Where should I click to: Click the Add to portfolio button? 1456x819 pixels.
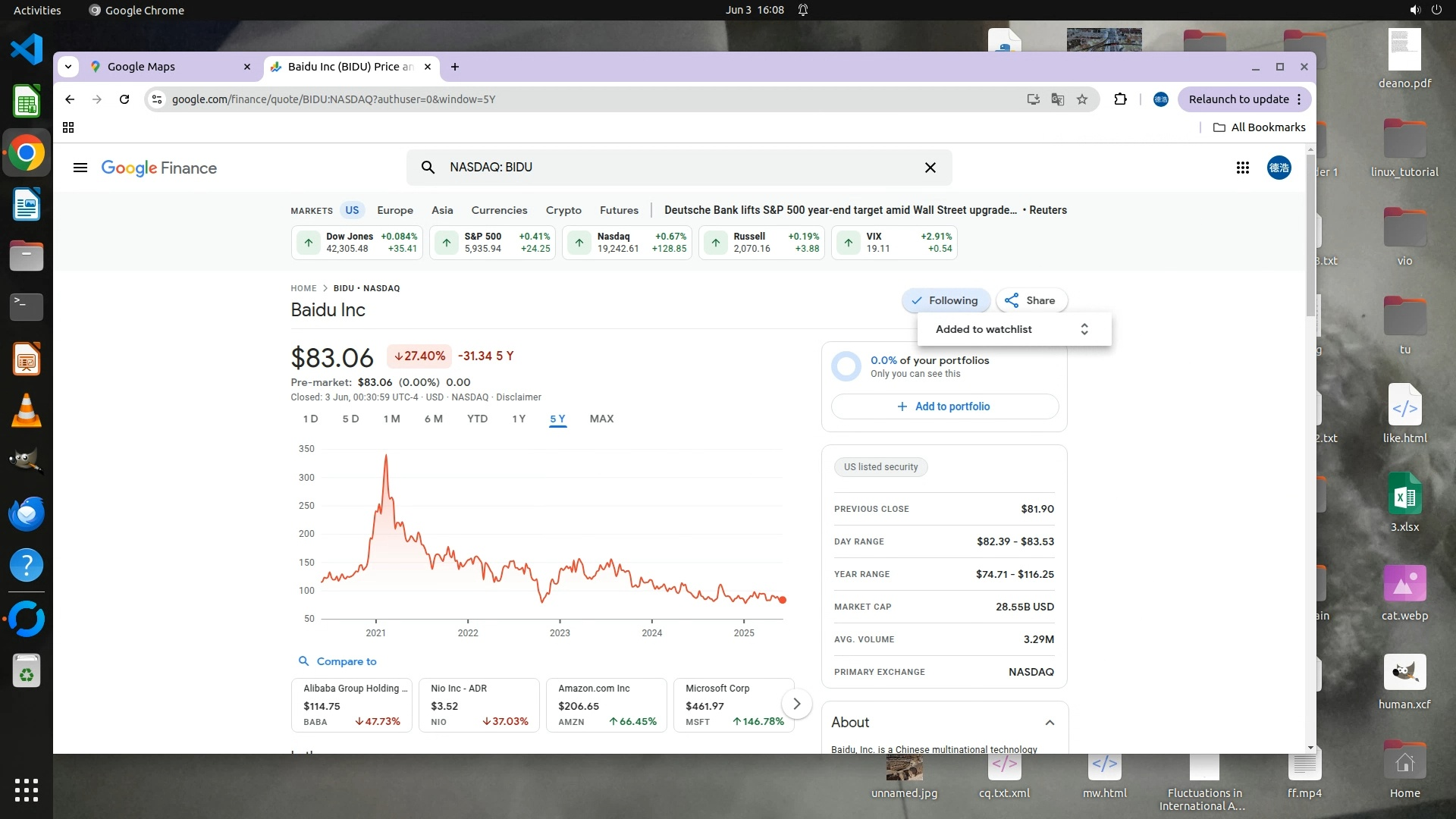click(x=944, y=406)
